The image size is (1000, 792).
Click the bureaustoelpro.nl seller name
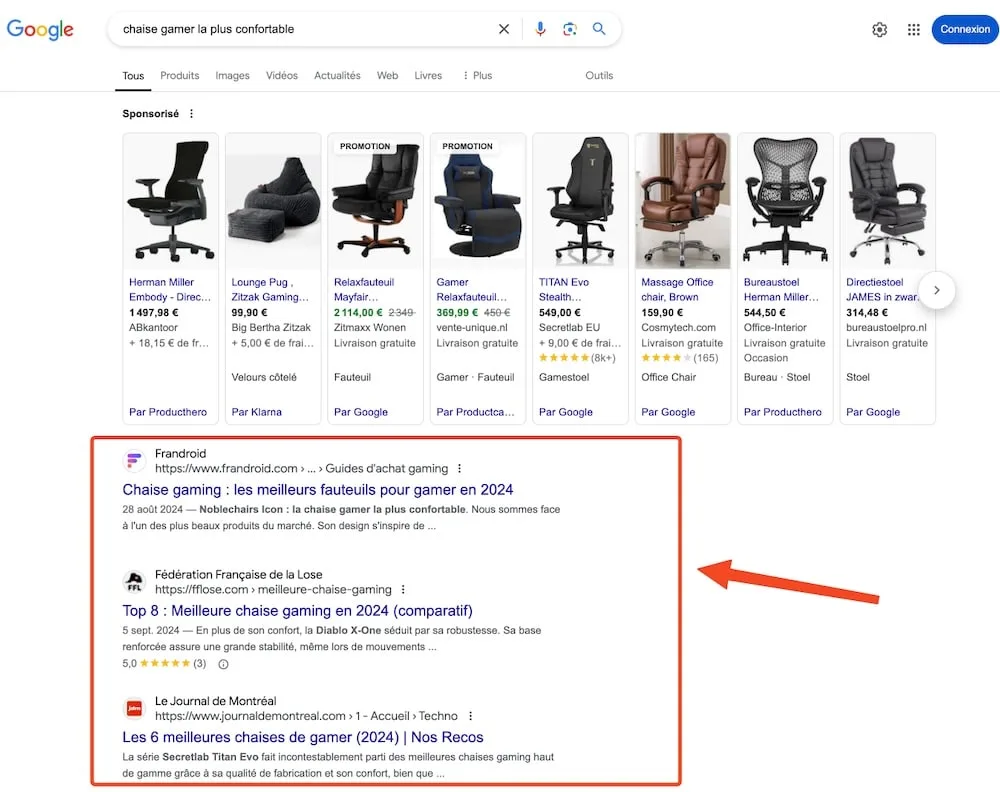tap(886, 328)
